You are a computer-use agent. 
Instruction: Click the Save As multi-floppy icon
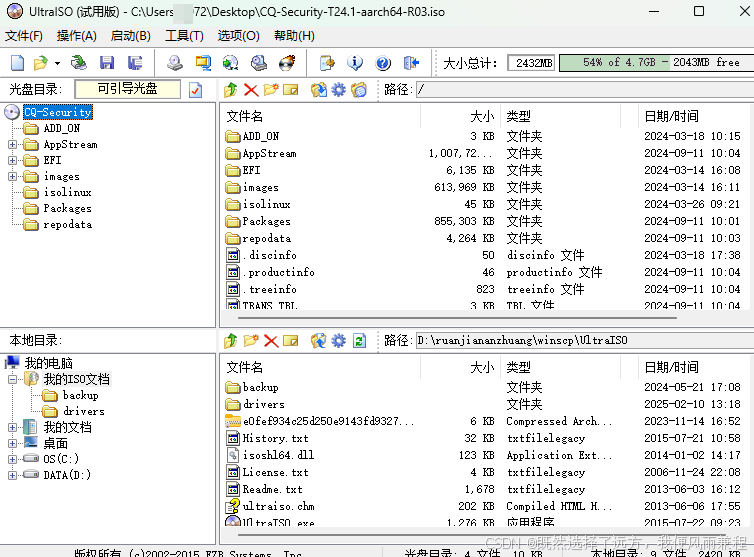click(x=135, y=63)
